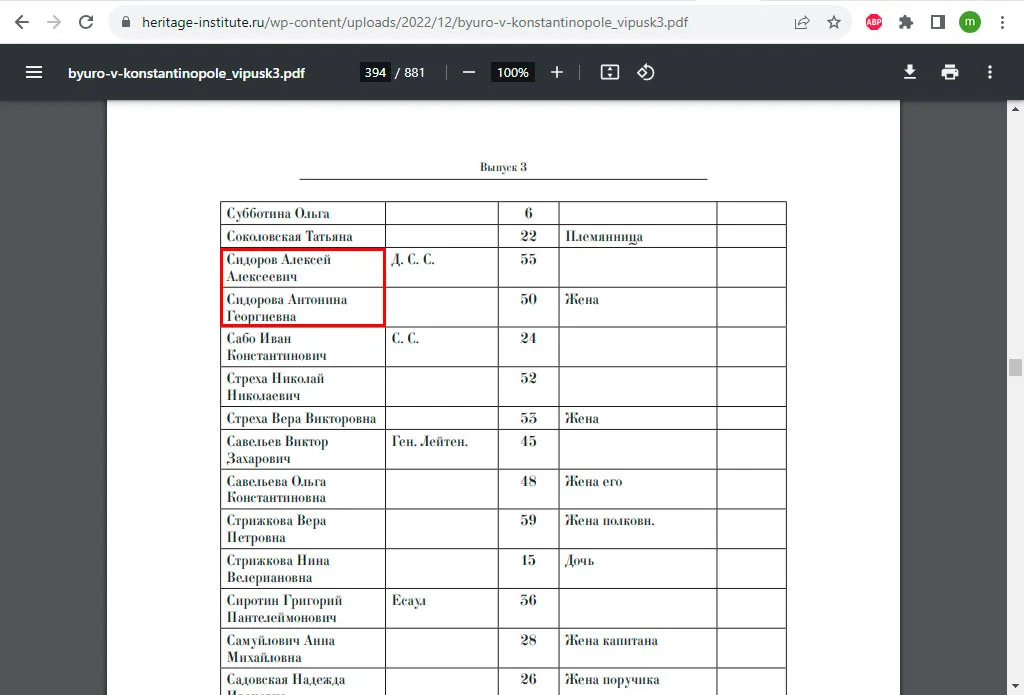Click the vertical scrollbar thumb
This screenshot has height=695, width=1024.
tap(1015, 367)
